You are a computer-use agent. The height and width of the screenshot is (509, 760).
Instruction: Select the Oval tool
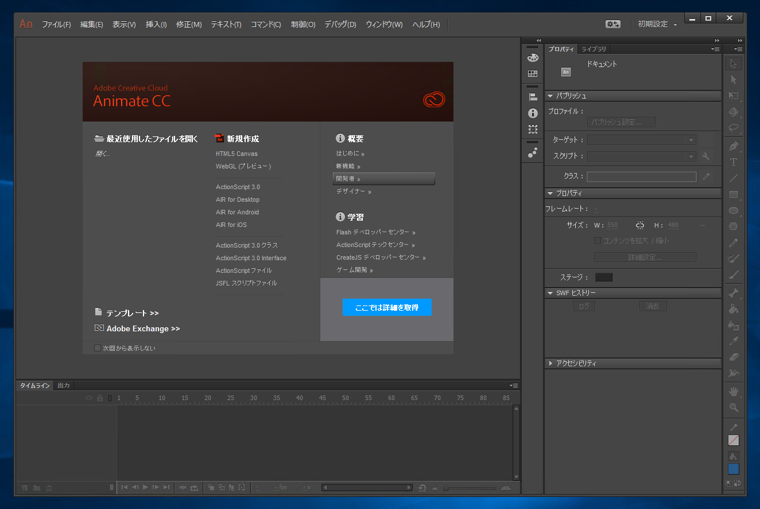click(x=733, y=210)
